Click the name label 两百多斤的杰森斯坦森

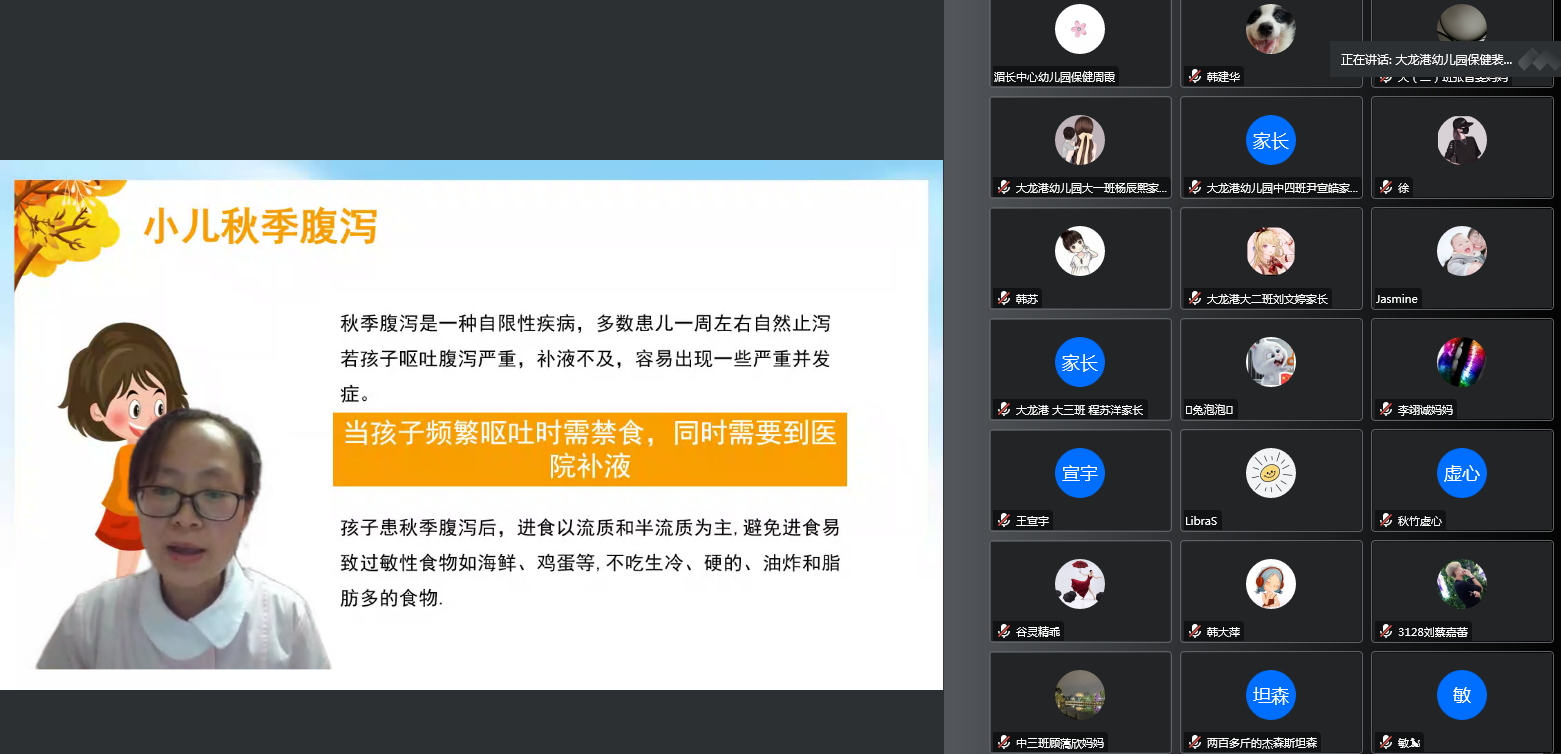[1263, 743]
